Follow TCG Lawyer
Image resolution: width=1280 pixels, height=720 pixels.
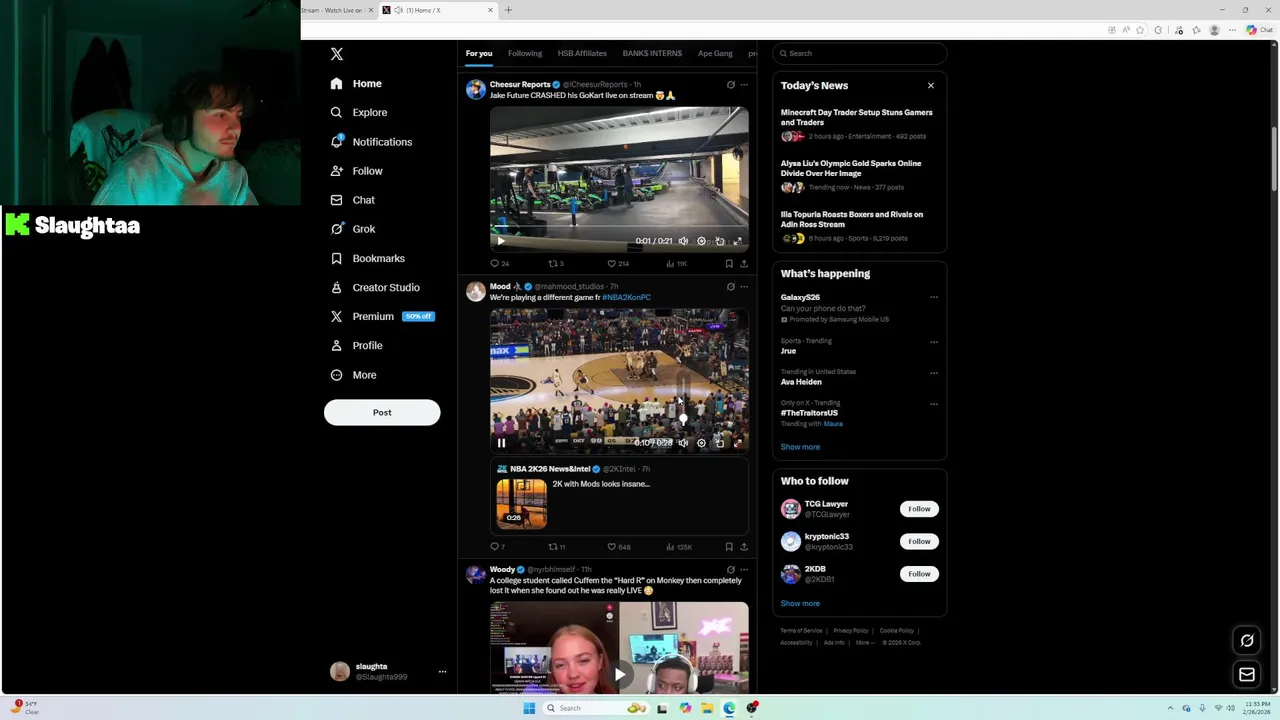coord(919,509)
